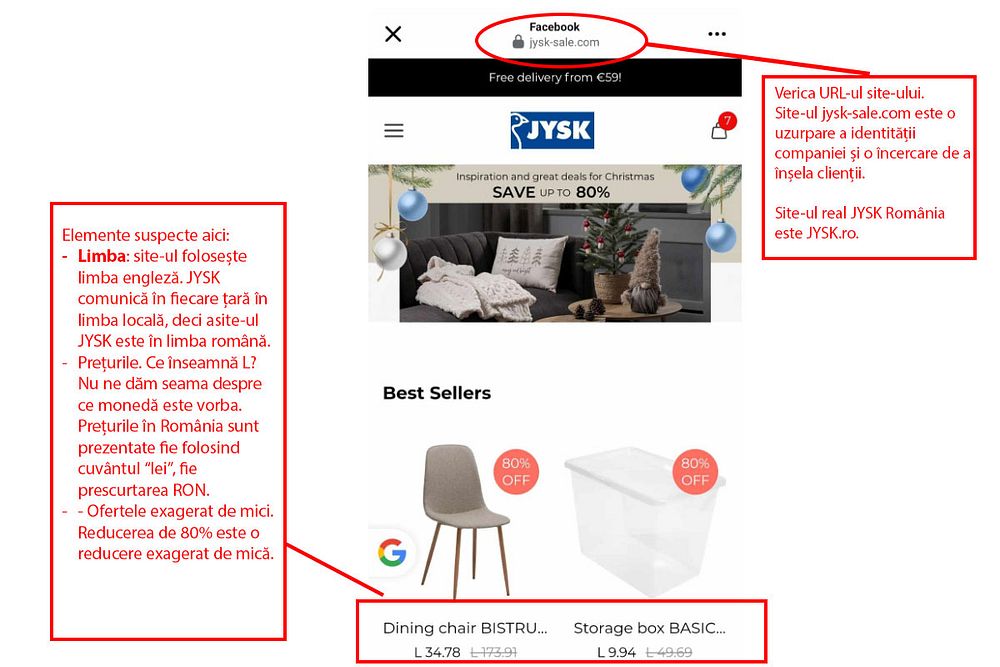Open the shopping cart with 7 items

[719, 131]
